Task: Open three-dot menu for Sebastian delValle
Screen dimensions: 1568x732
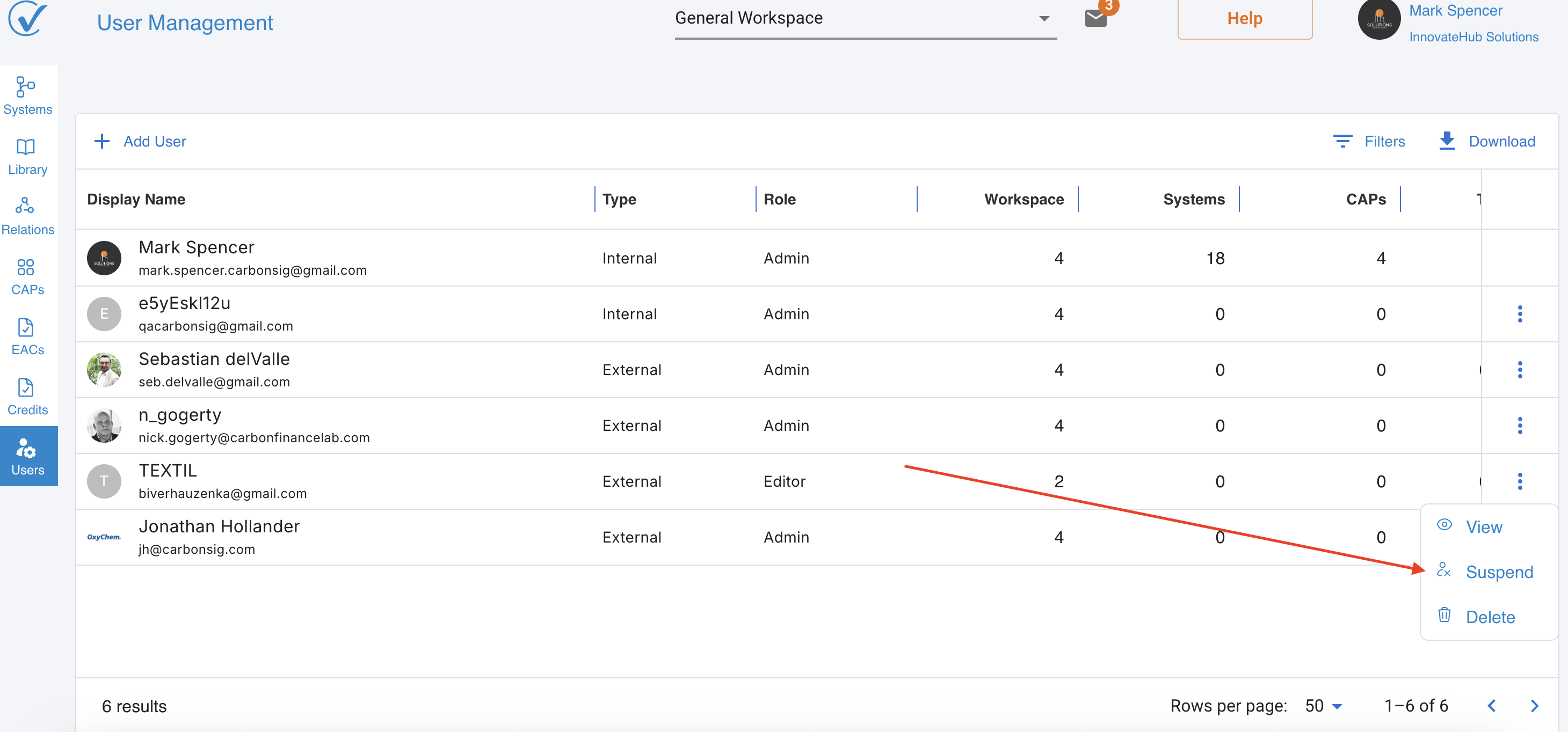Action: (x=1519, y=370)
